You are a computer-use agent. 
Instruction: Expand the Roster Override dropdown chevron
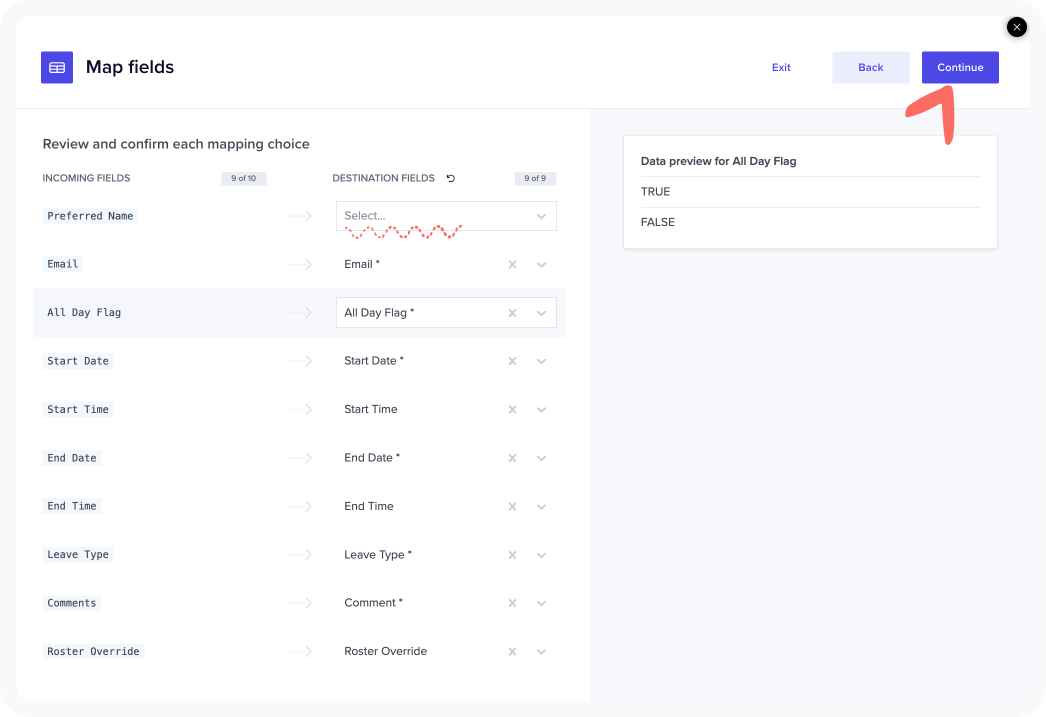coord(541,652)
